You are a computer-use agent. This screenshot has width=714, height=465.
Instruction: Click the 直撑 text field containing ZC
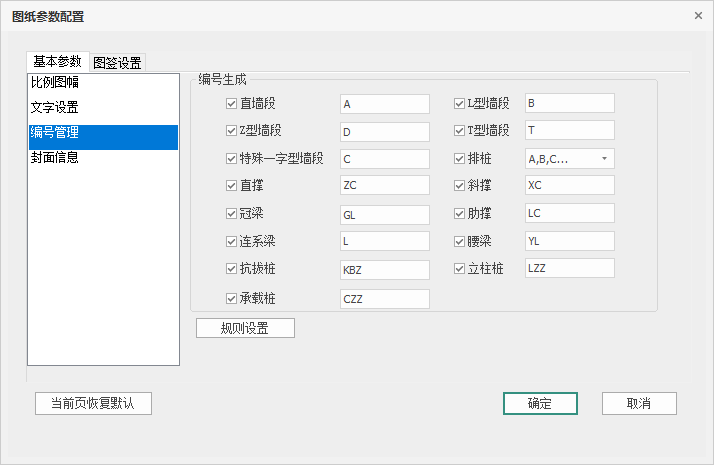pyautogui.click(x=384, y=186)
